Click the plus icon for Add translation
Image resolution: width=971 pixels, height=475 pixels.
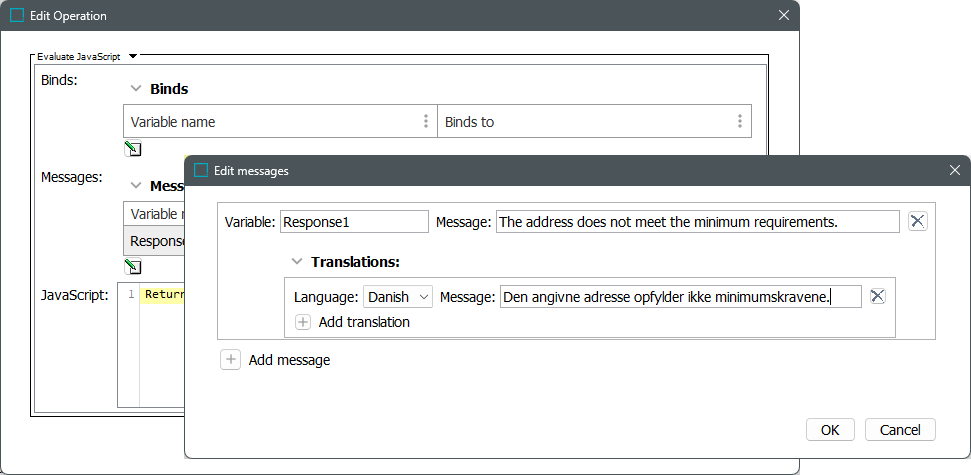tap(303, 322)
